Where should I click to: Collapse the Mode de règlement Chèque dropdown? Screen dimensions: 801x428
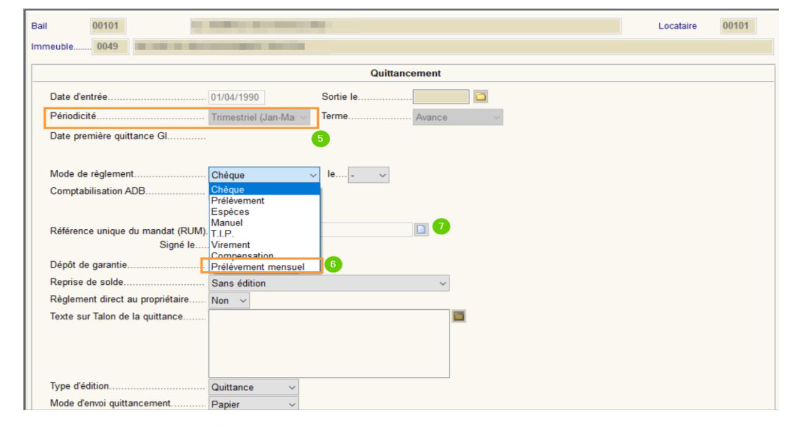pos(264,175)
